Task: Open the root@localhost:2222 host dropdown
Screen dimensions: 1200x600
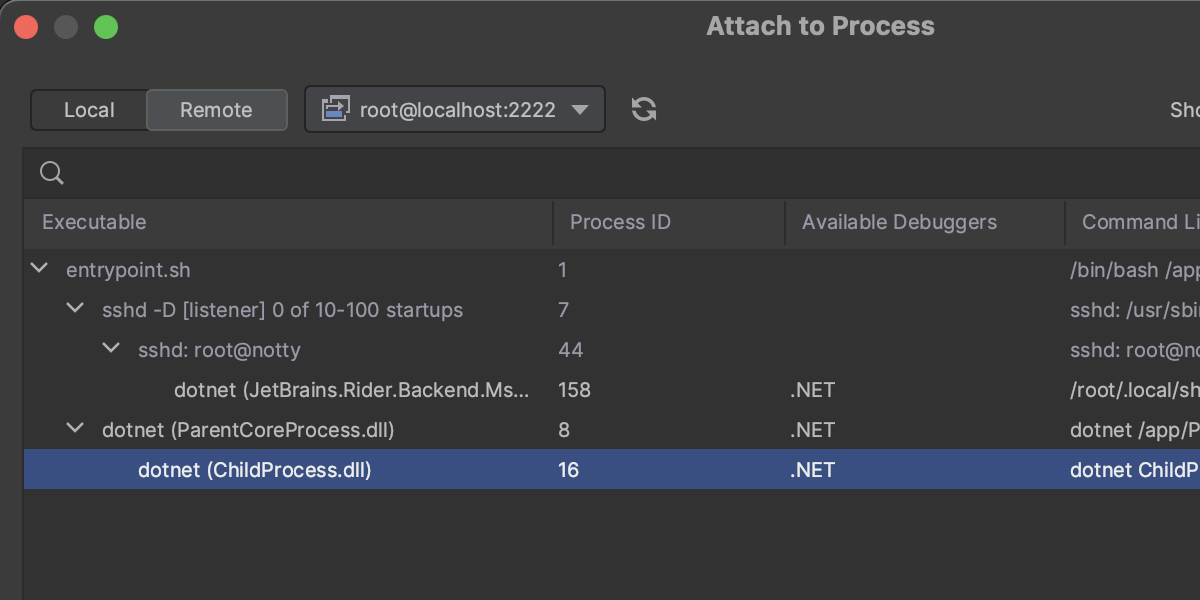Action: click(579, 110)
